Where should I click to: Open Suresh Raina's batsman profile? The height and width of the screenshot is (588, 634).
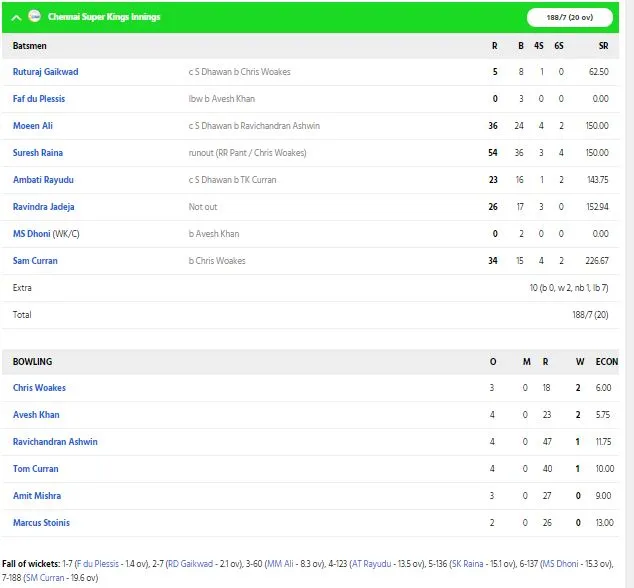click(x=38, y=153)
